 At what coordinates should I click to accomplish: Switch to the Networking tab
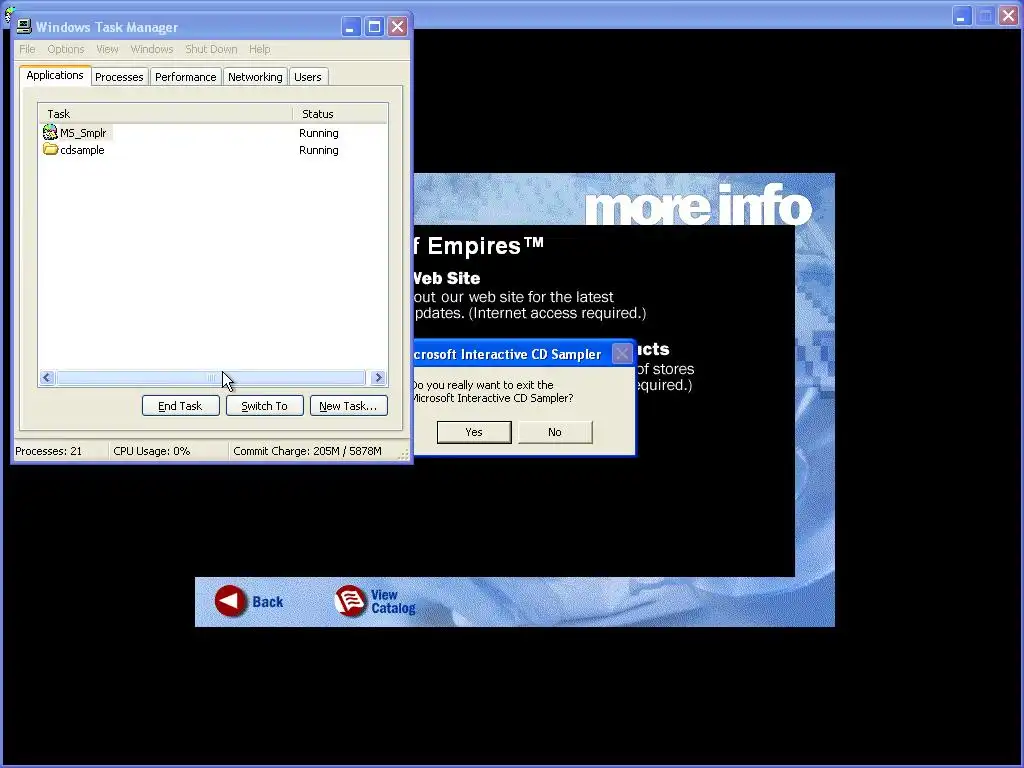pyautogui.click(x=255, y=77)
